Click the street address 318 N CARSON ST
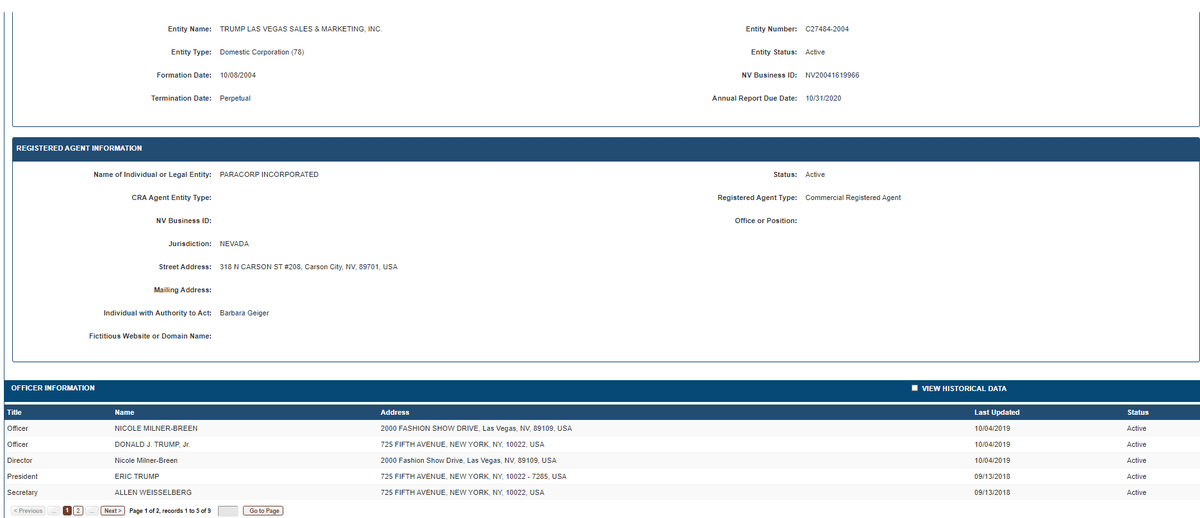This screenshot has height=518, width=1200. coord(308,267)
